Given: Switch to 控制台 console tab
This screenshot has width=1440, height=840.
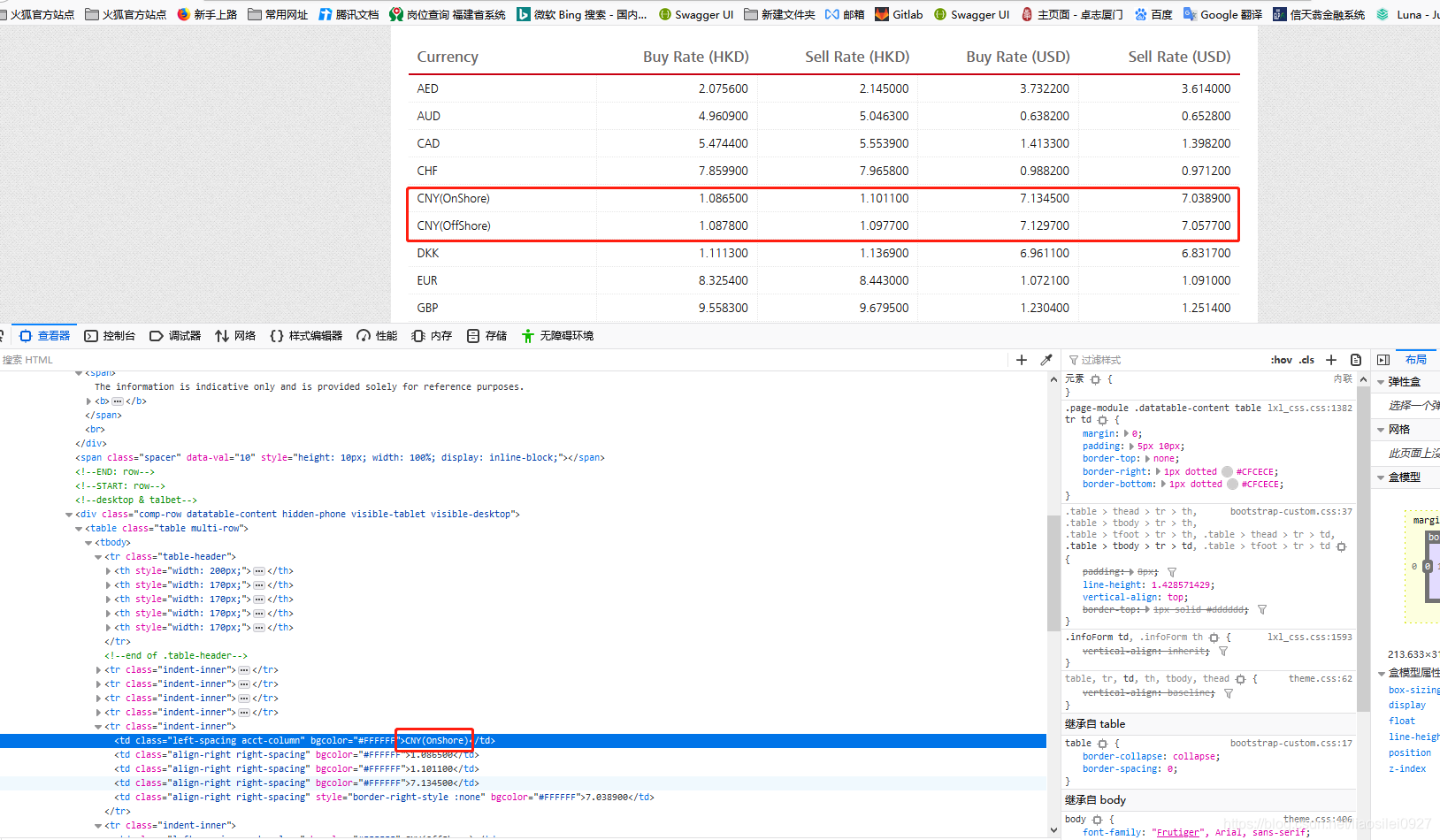Looking at the screenshot, I should pos(110,336).
